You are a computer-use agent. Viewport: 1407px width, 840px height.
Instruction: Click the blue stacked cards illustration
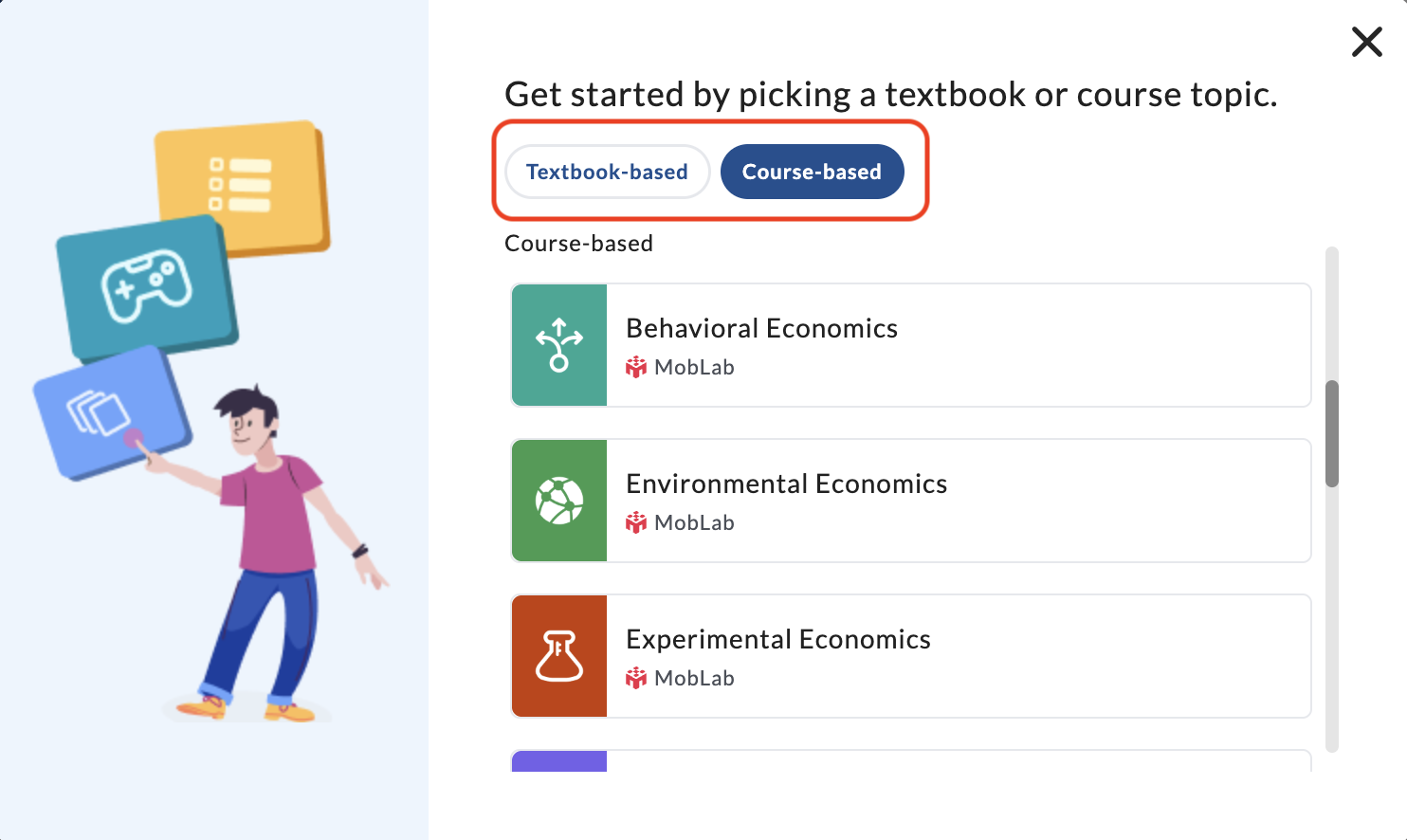pos(112,412)
